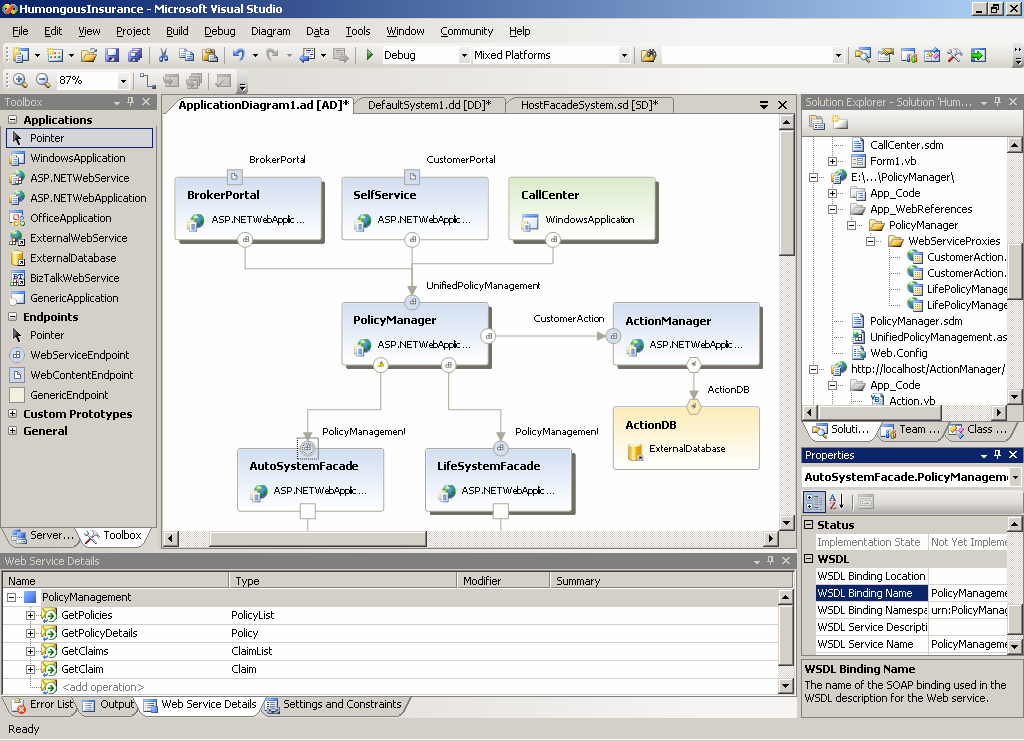Screen dimensions: 1024x742
Task: Click the Zoom Out magnifier icon
Action: tap(43, 80)
